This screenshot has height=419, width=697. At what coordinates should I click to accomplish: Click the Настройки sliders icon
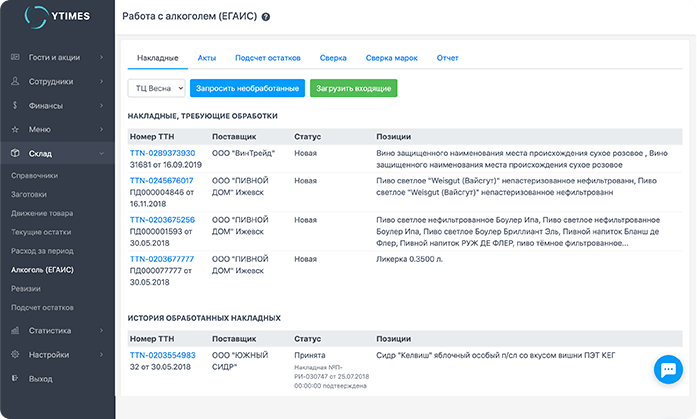[x=15, y=354]
